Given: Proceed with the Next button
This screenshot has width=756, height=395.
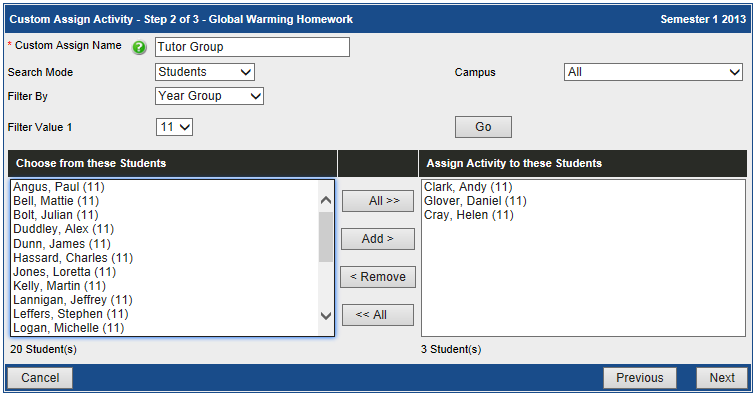Looking at the screenshot, I should pyautogui.click(x=722, y=378).
